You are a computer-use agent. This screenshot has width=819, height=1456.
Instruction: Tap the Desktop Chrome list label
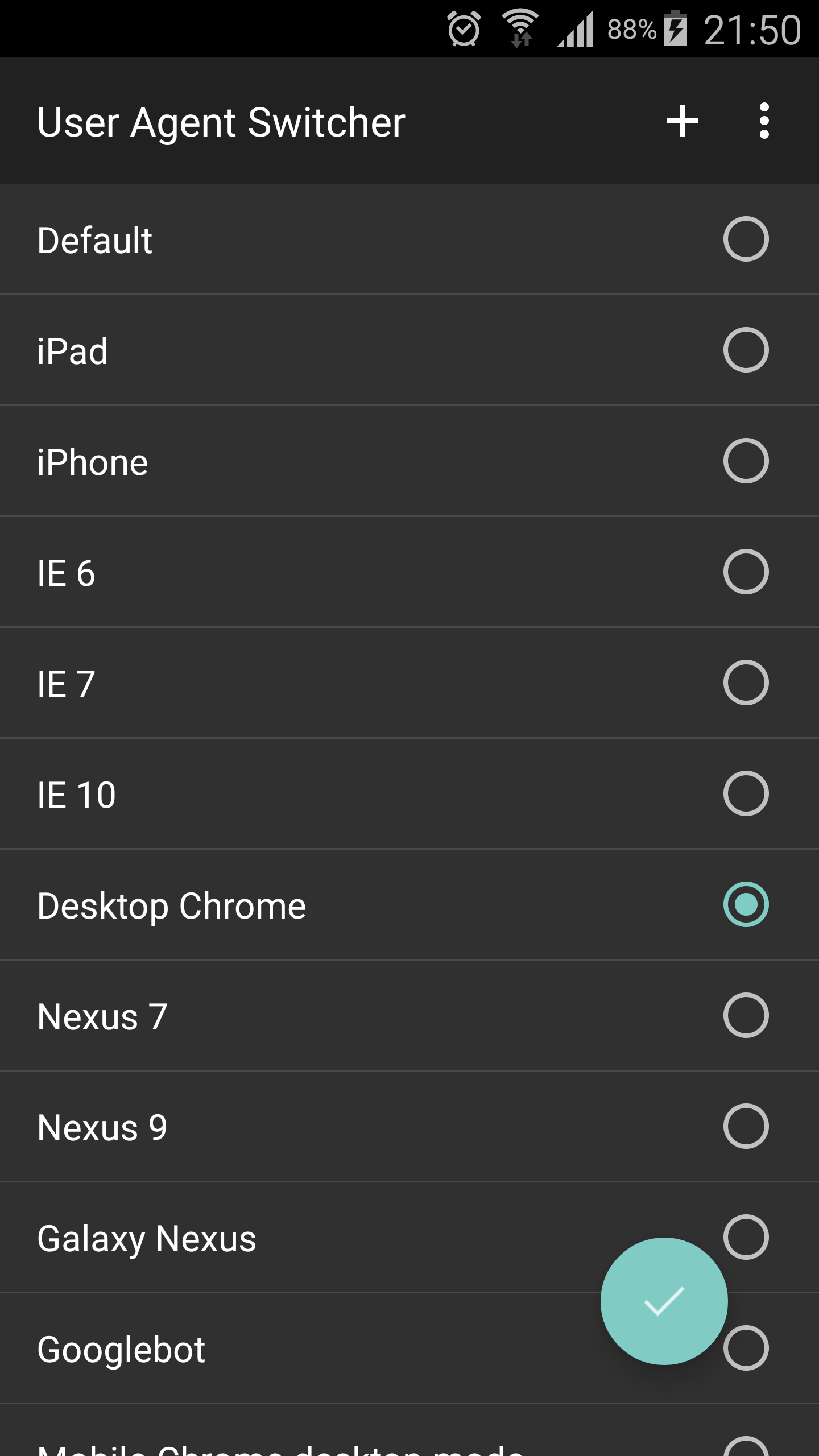pos(172,905)
